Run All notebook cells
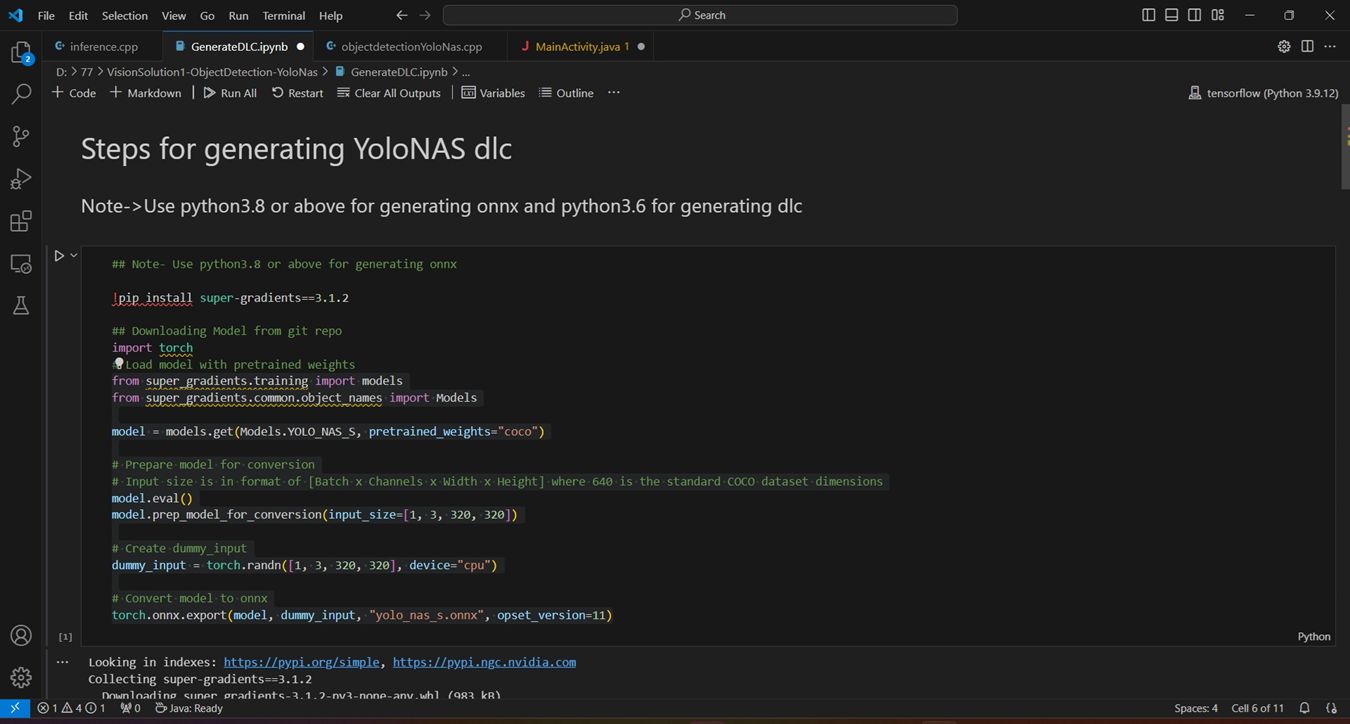Viewport: 1350px width, 724px height. coord(229,92)
